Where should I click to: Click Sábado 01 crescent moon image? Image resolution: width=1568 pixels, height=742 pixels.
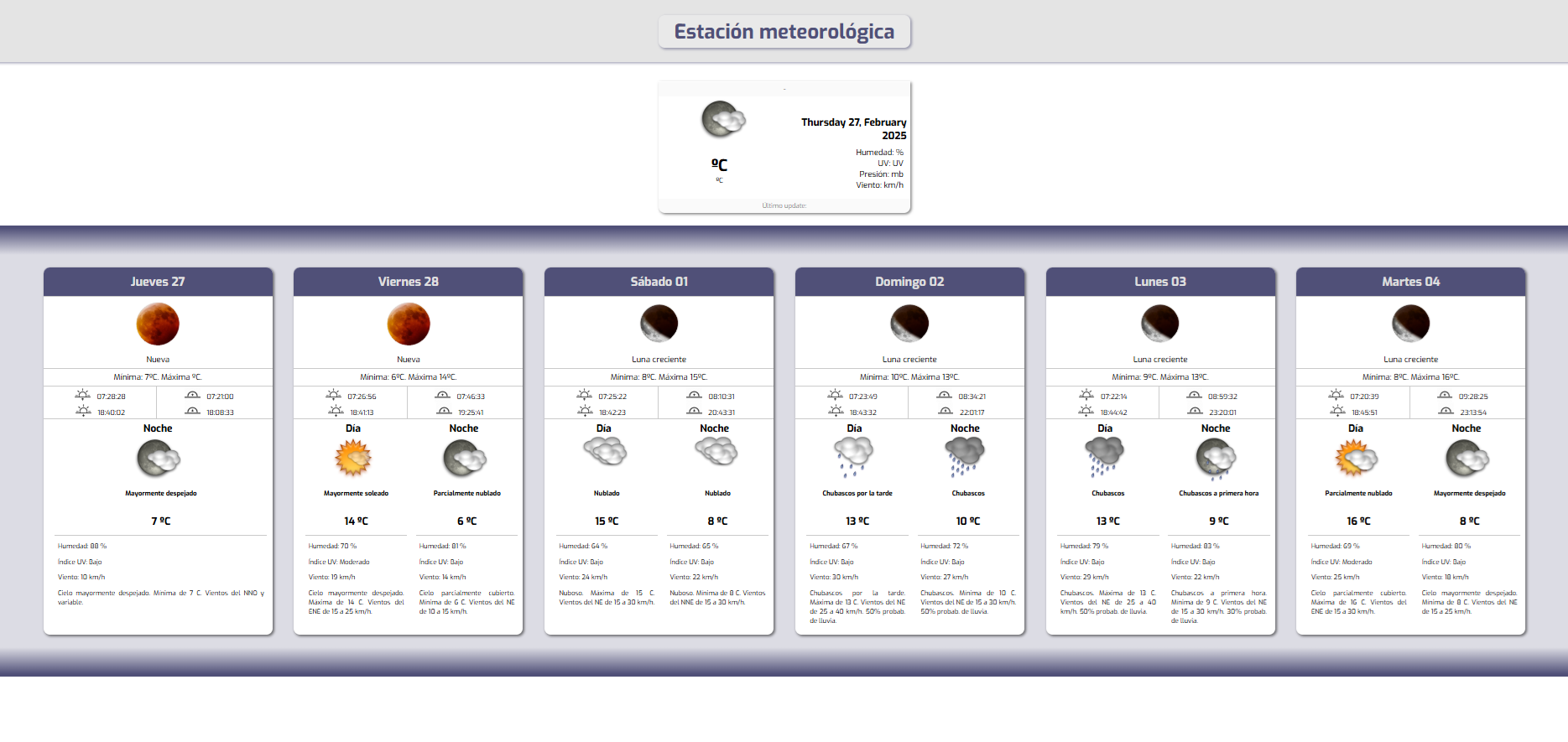click(659, 324)
